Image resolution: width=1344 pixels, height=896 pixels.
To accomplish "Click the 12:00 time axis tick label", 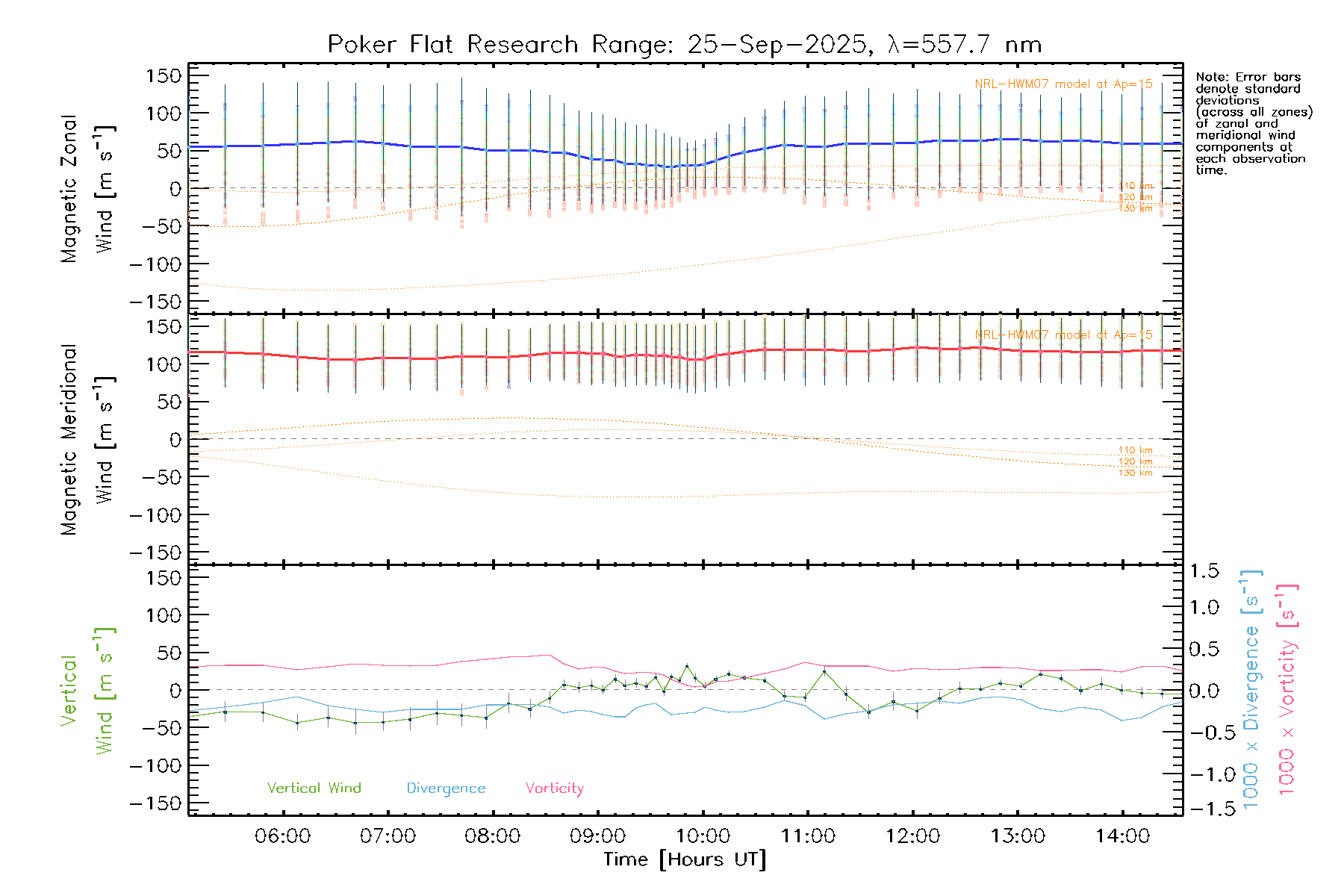I will pyautogui.click(x=912, y=836).
